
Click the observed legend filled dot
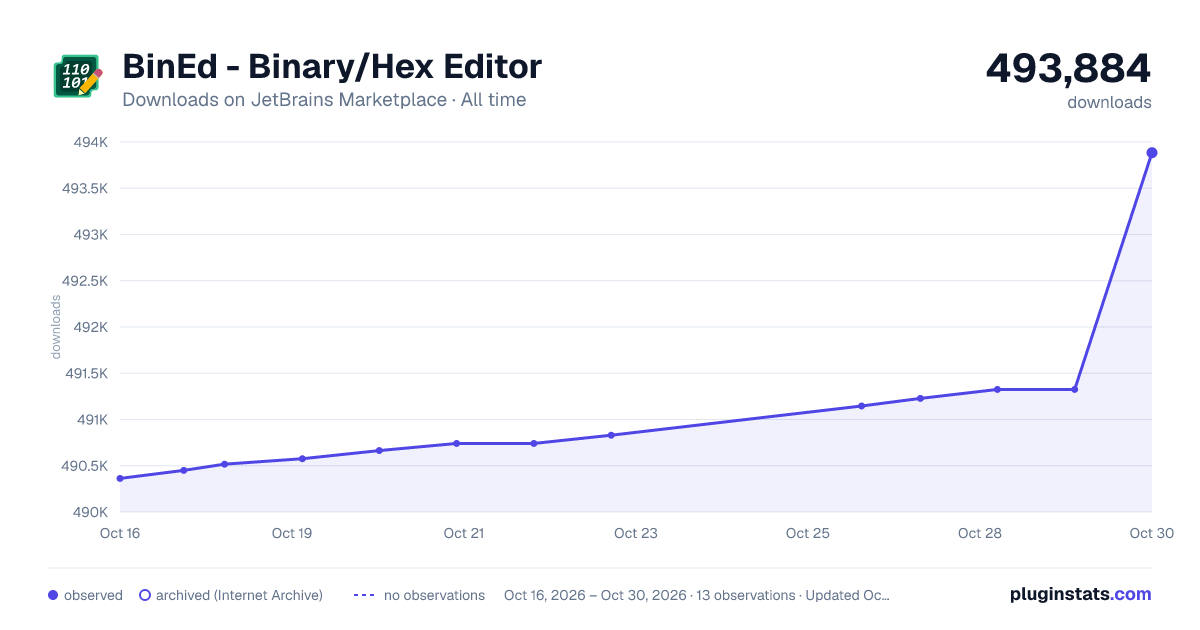click(53, 595)
